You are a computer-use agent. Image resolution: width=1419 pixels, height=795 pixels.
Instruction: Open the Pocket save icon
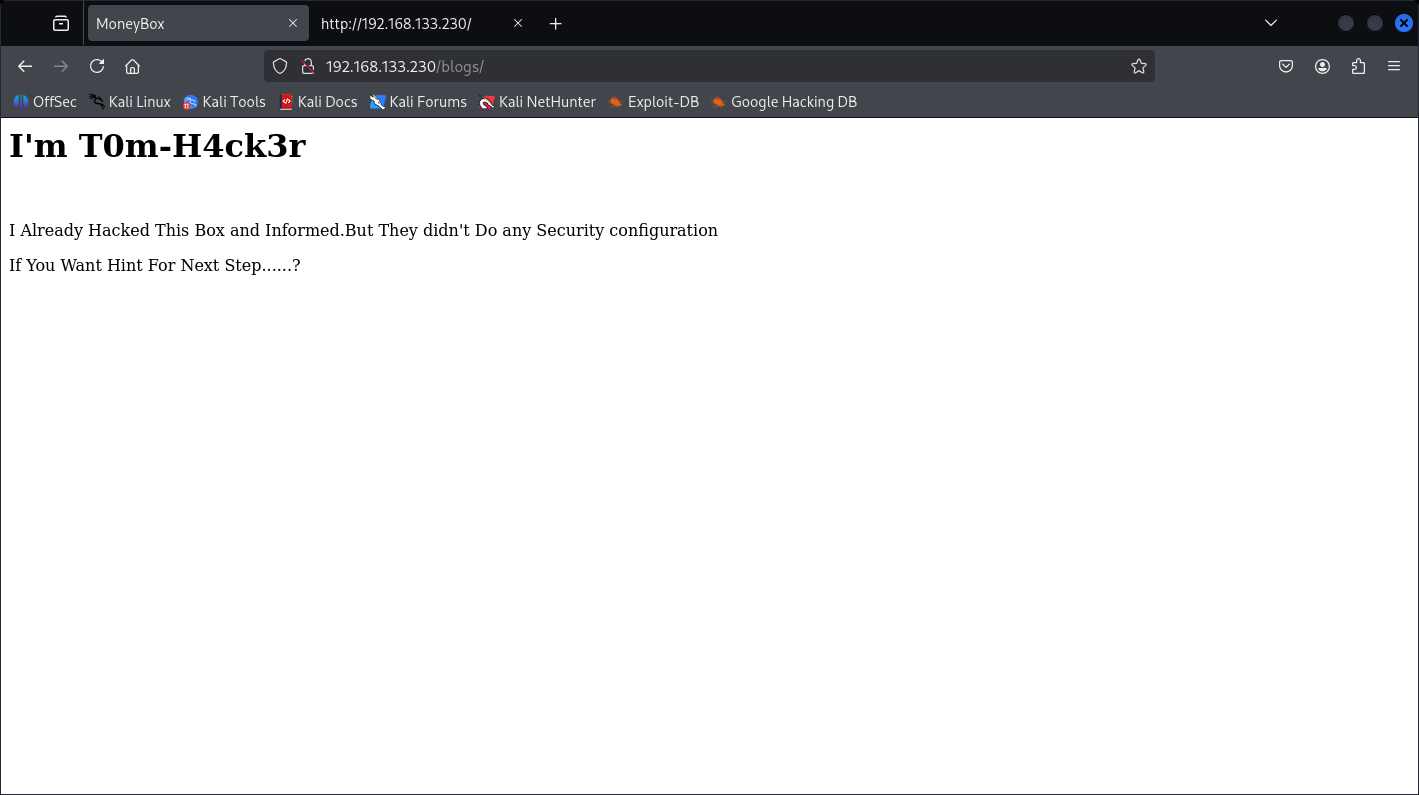1286,66
